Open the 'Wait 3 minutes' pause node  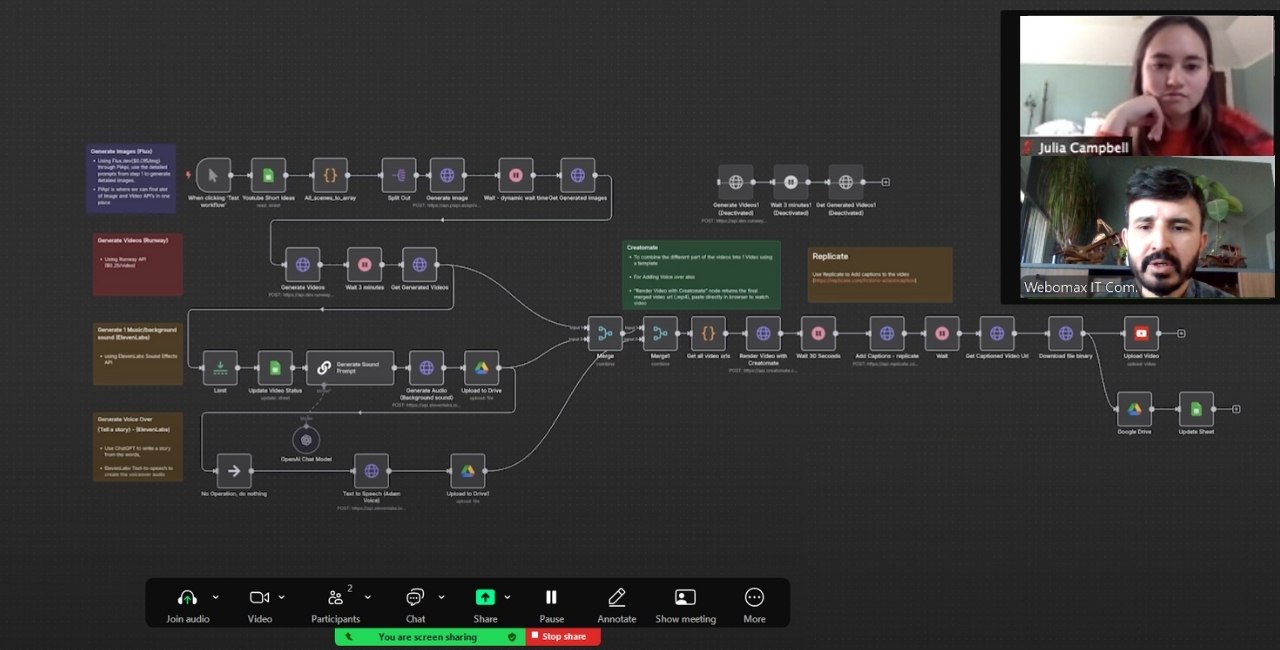(362, 265)
